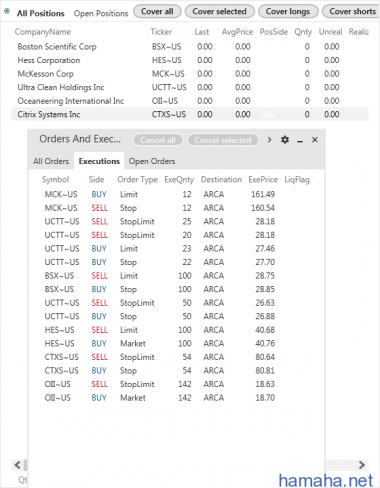Click the BSX~US ticker cell
The image size is (380, 488).
click(x=167, y=47)
